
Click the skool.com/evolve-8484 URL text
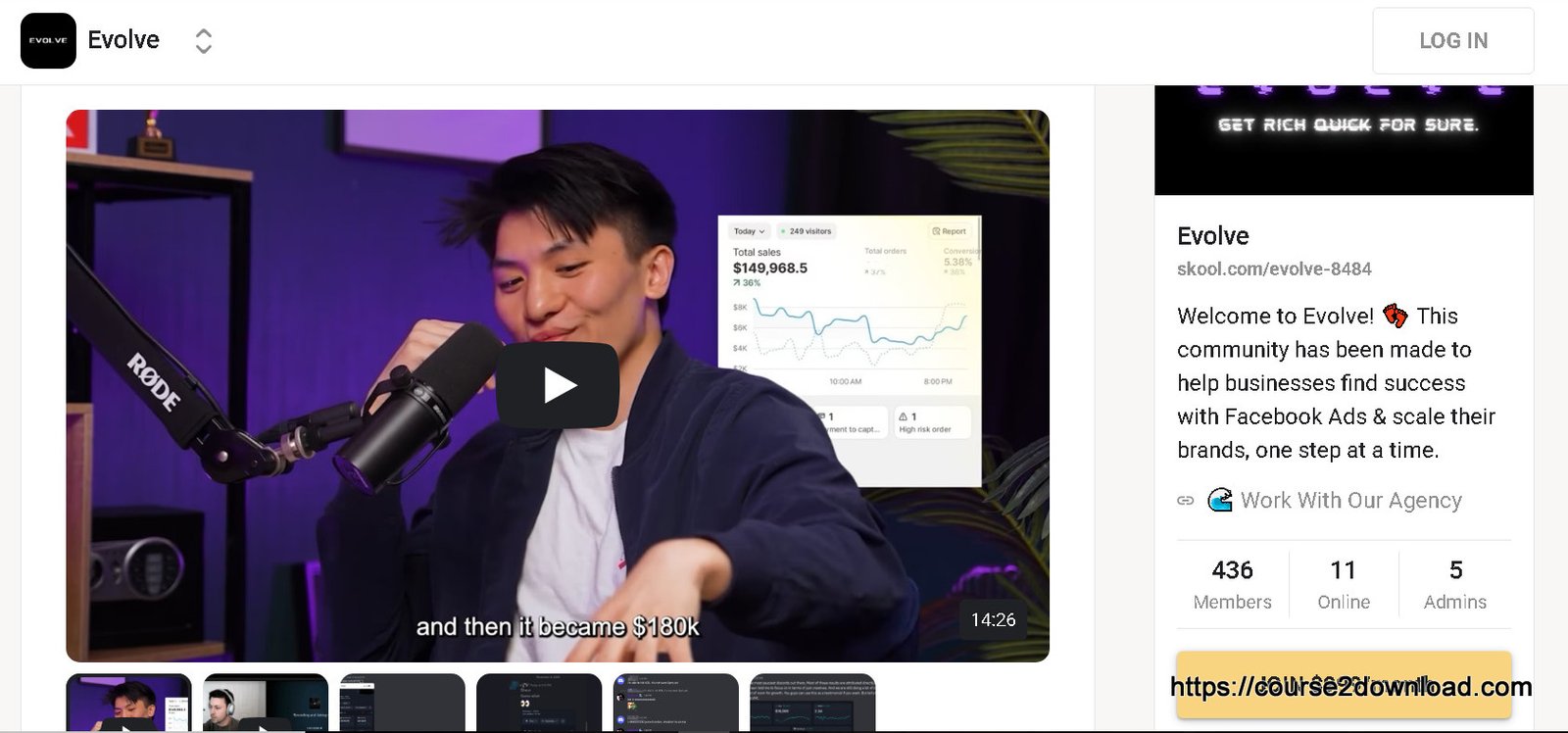point(1274,269)
